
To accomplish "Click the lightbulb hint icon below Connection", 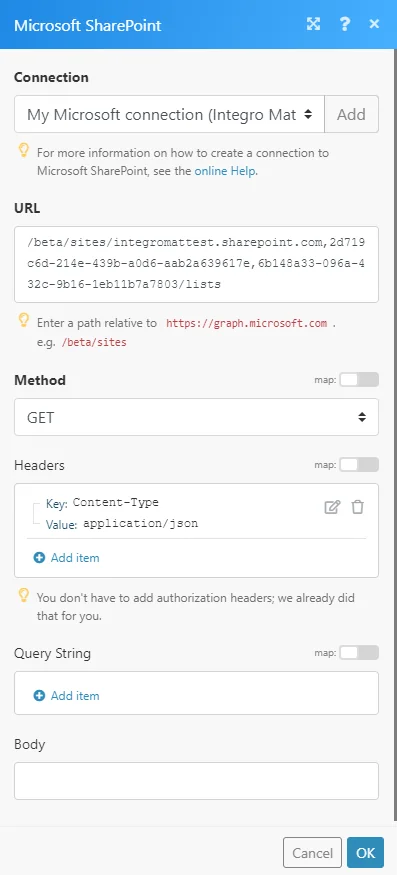I will tap(23, 150).
